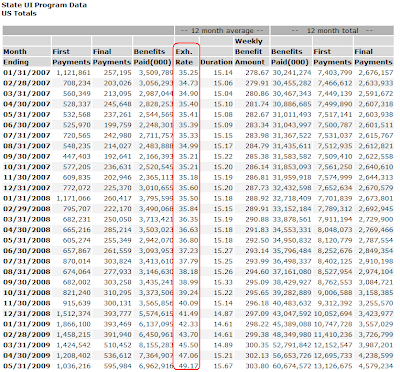Select the 12 month average header band

(222, 31)
